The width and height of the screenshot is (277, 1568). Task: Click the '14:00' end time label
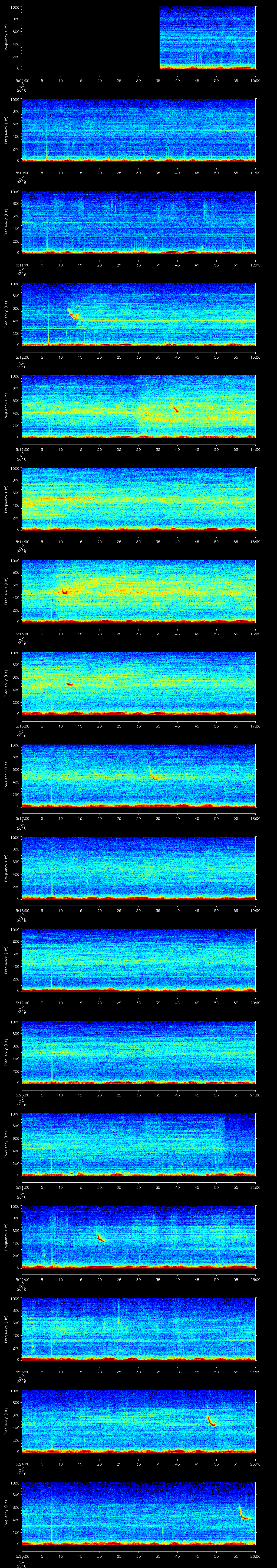pyautogui.click(x=255, y=449)
